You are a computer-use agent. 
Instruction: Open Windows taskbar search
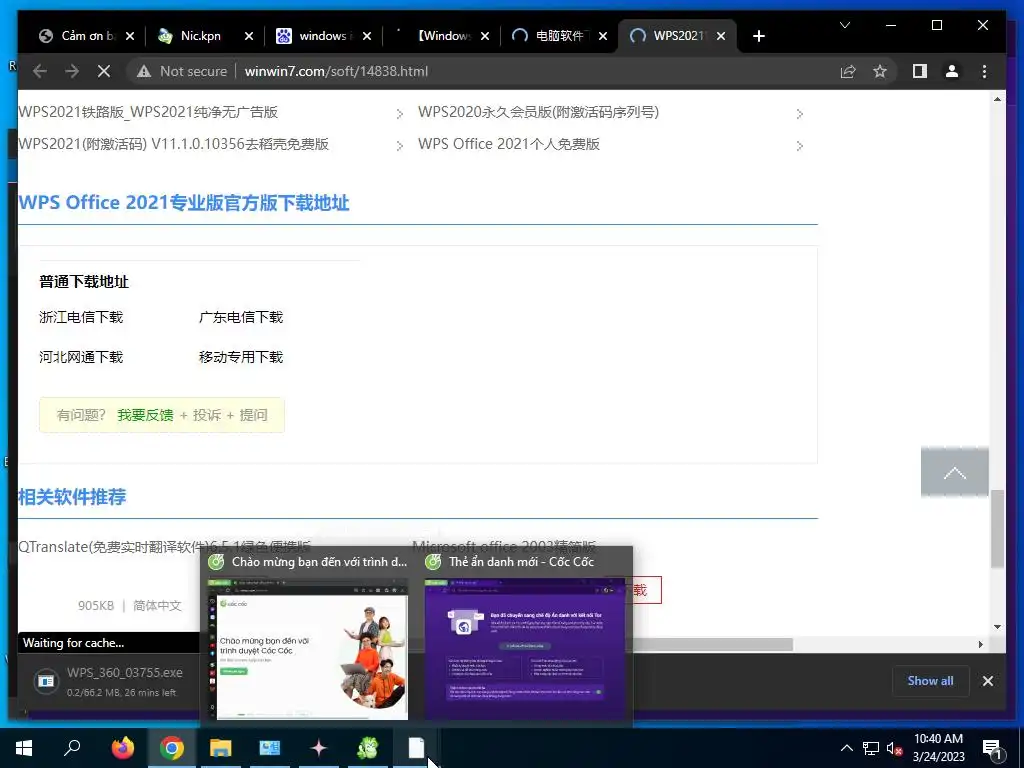click(x=72, y=748)
